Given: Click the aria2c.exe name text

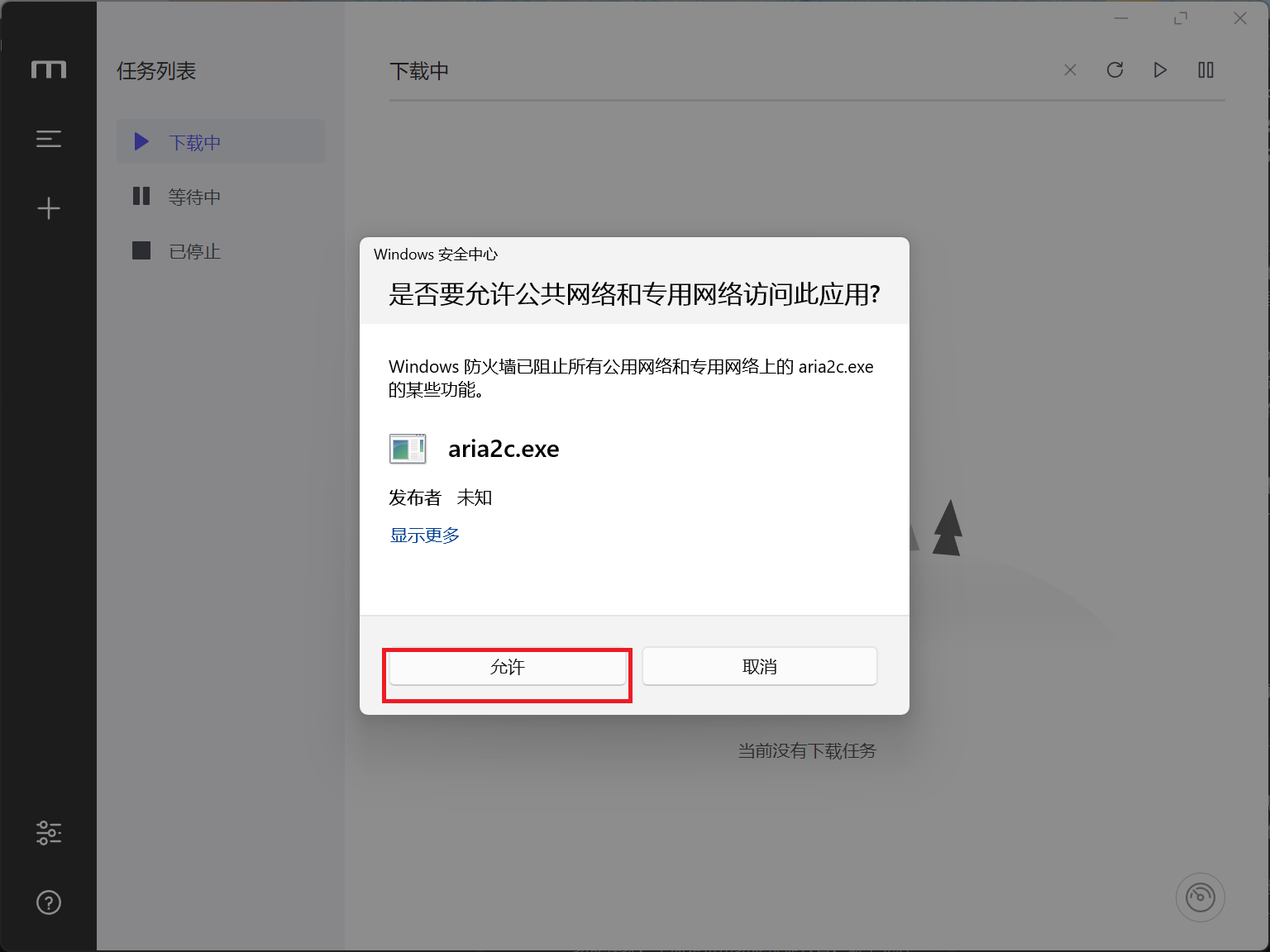Looking at the screenshot, I should pos(504,449).
